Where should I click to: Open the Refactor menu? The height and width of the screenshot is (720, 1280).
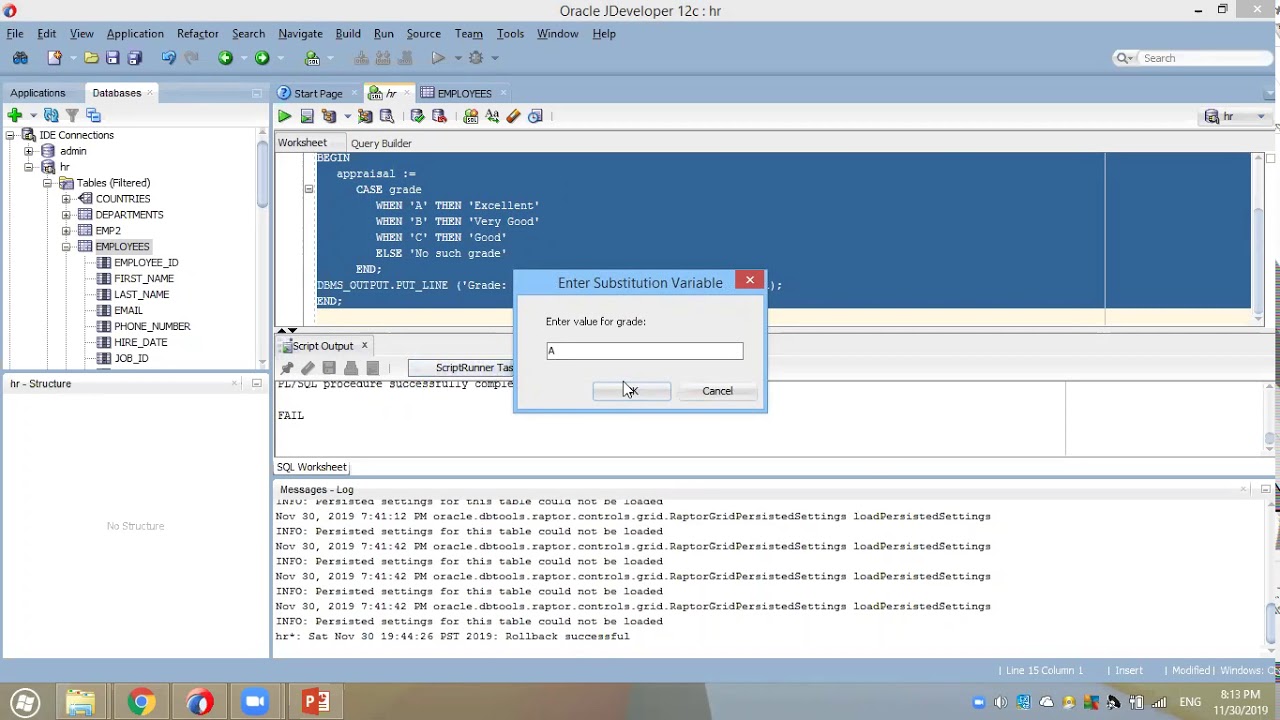click(x=198, y=34)
